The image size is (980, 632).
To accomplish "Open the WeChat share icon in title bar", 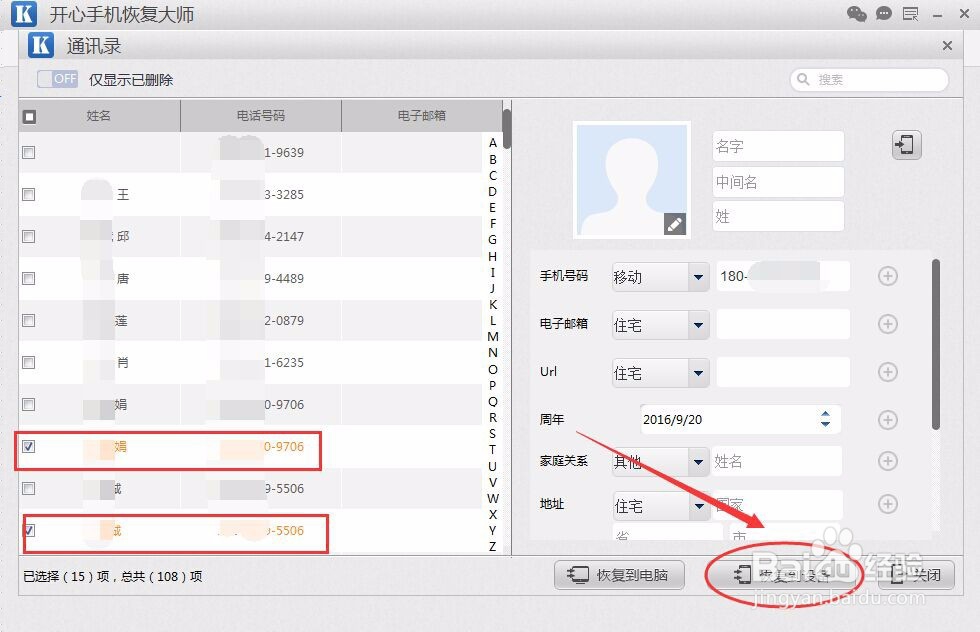I will pos(857,14).
